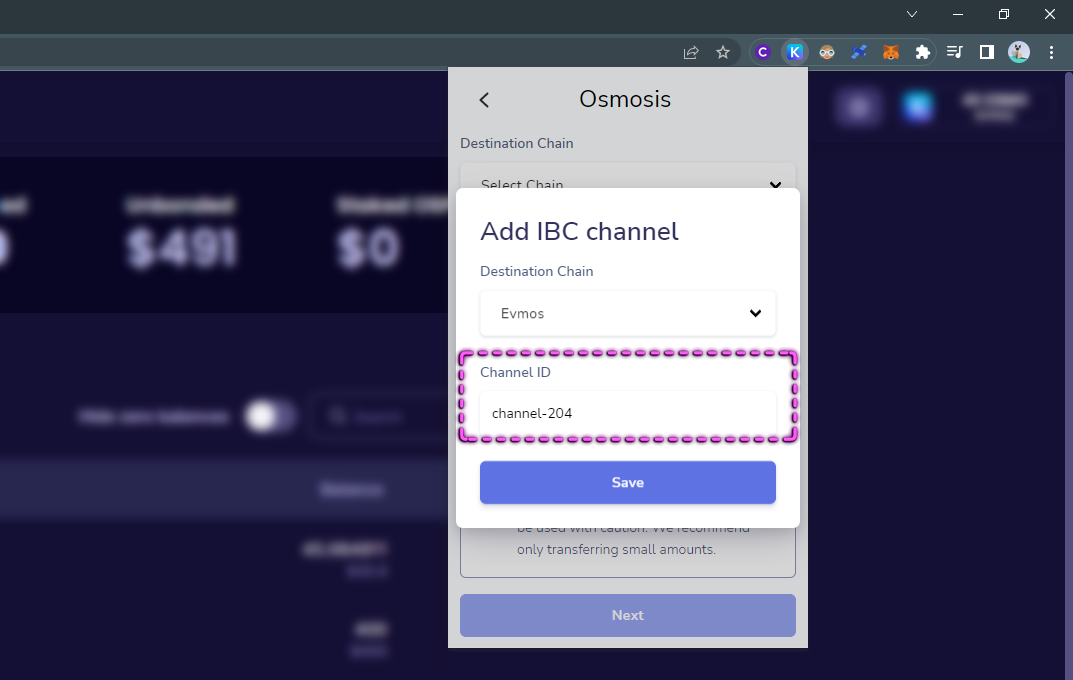
Task: Open the Keplr extension icon
Action: coord(794,52)
